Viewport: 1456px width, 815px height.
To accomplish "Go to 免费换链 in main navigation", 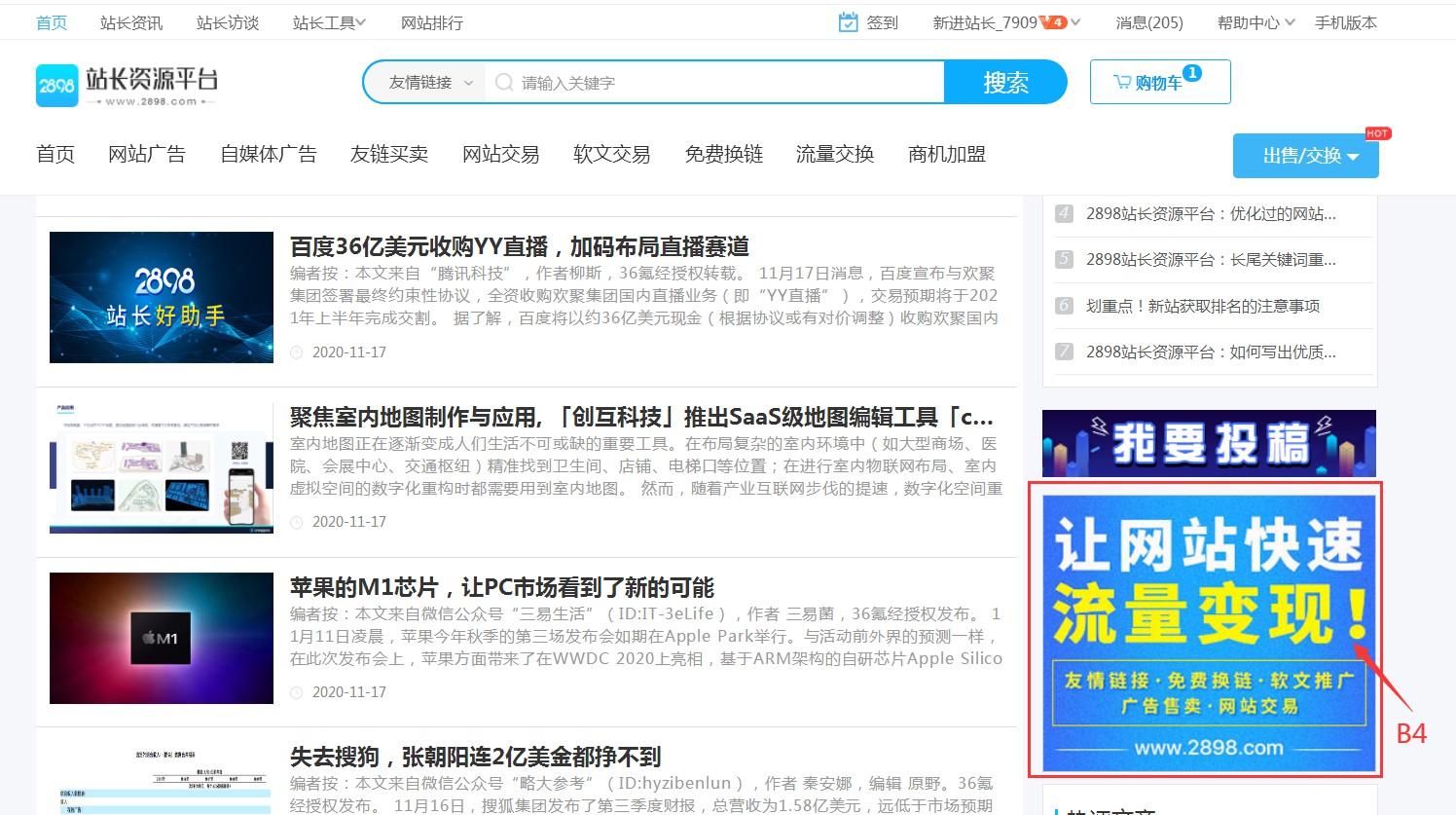I will 724,154.
